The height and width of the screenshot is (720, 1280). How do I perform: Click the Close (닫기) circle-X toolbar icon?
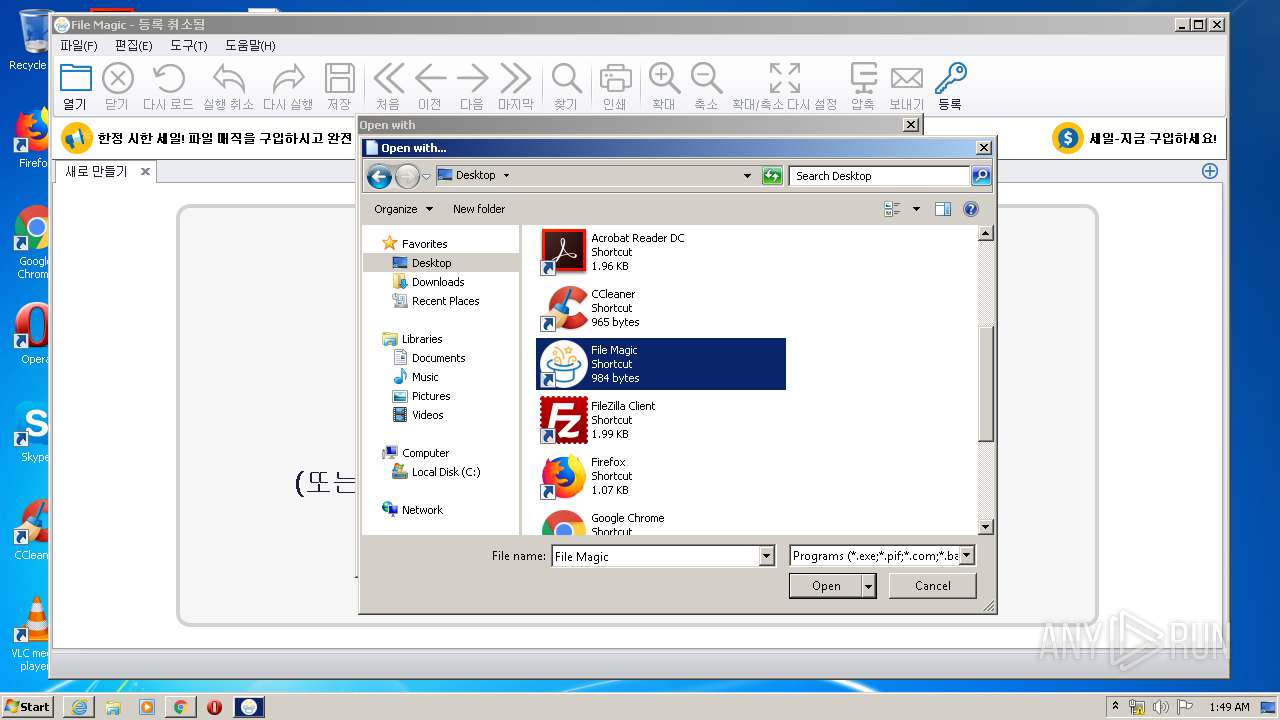118,78
